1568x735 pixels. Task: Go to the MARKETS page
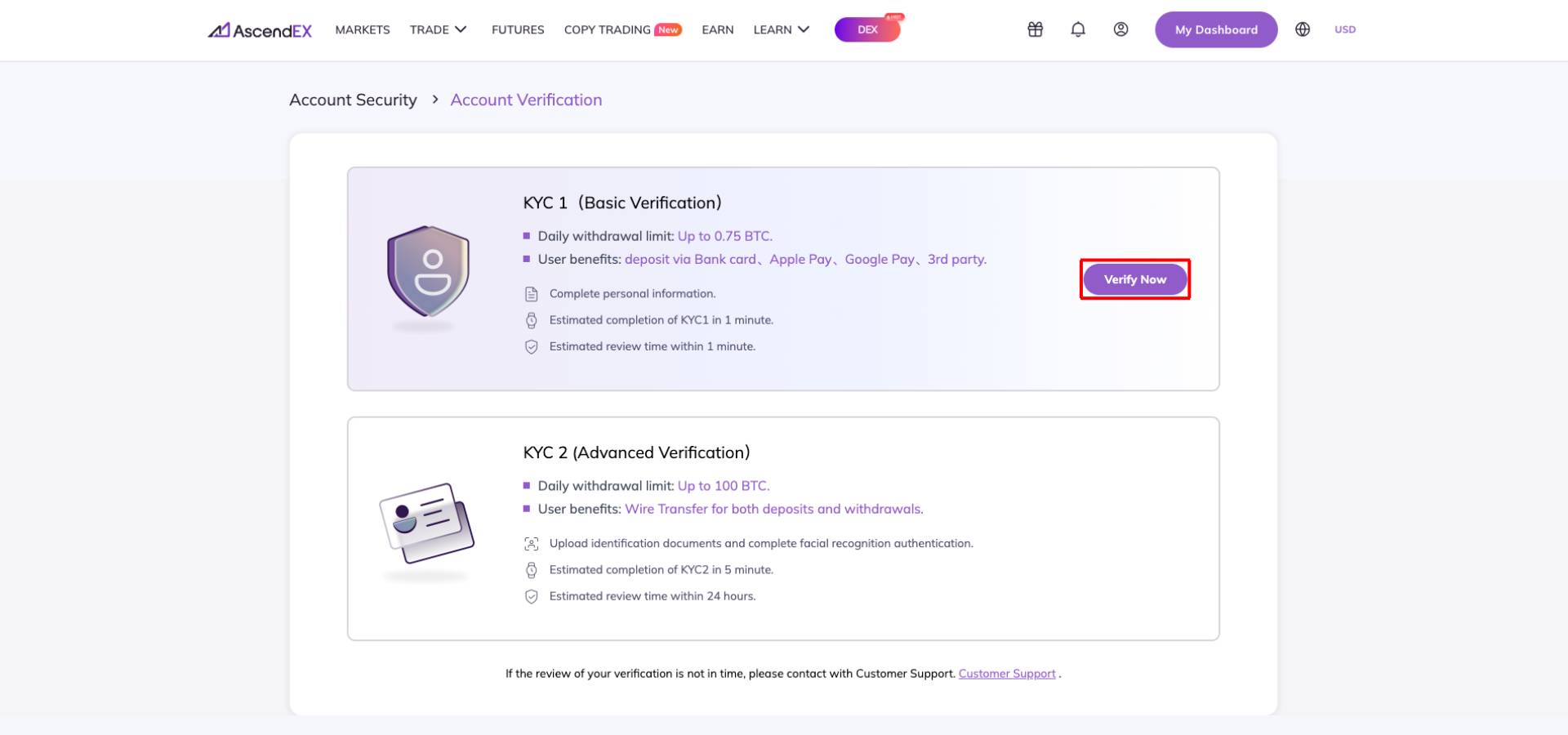363,29
